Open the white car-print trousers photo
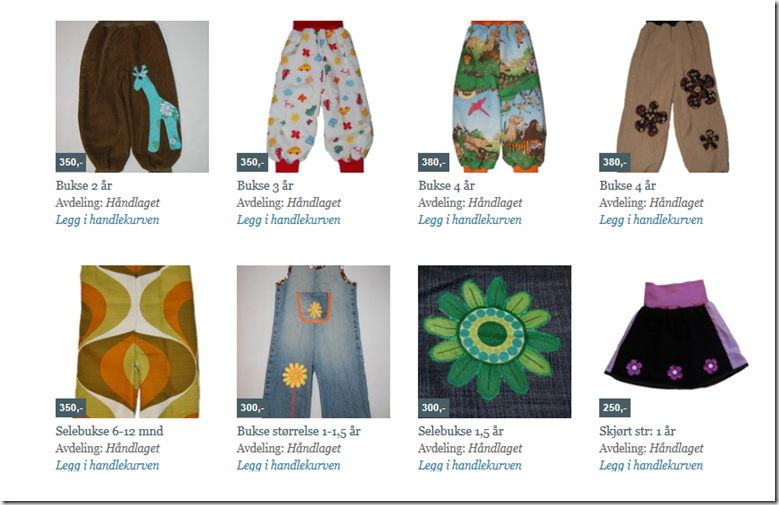The image size is (779, 505). point(313,96)
